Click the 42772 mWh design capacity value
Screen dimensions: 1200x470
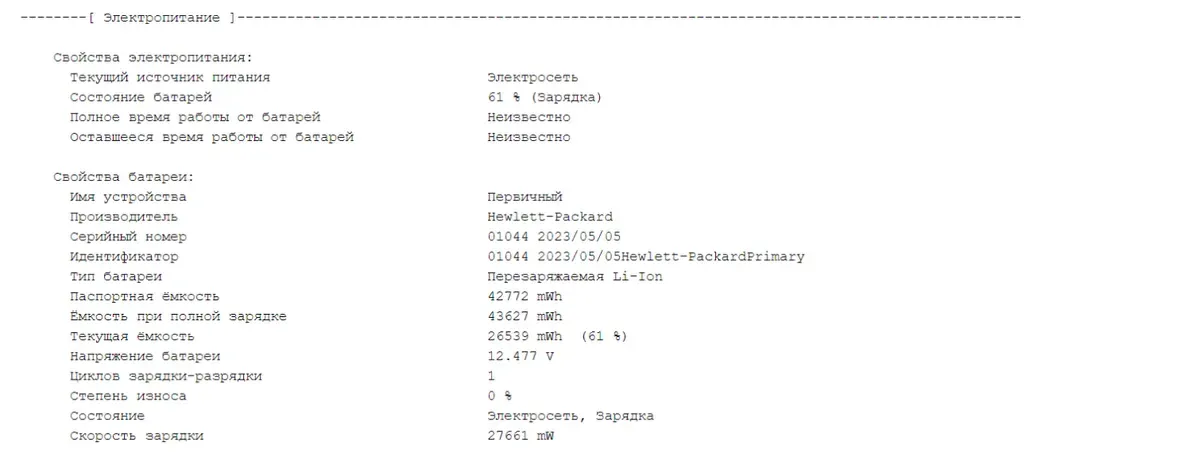point(525,297)
